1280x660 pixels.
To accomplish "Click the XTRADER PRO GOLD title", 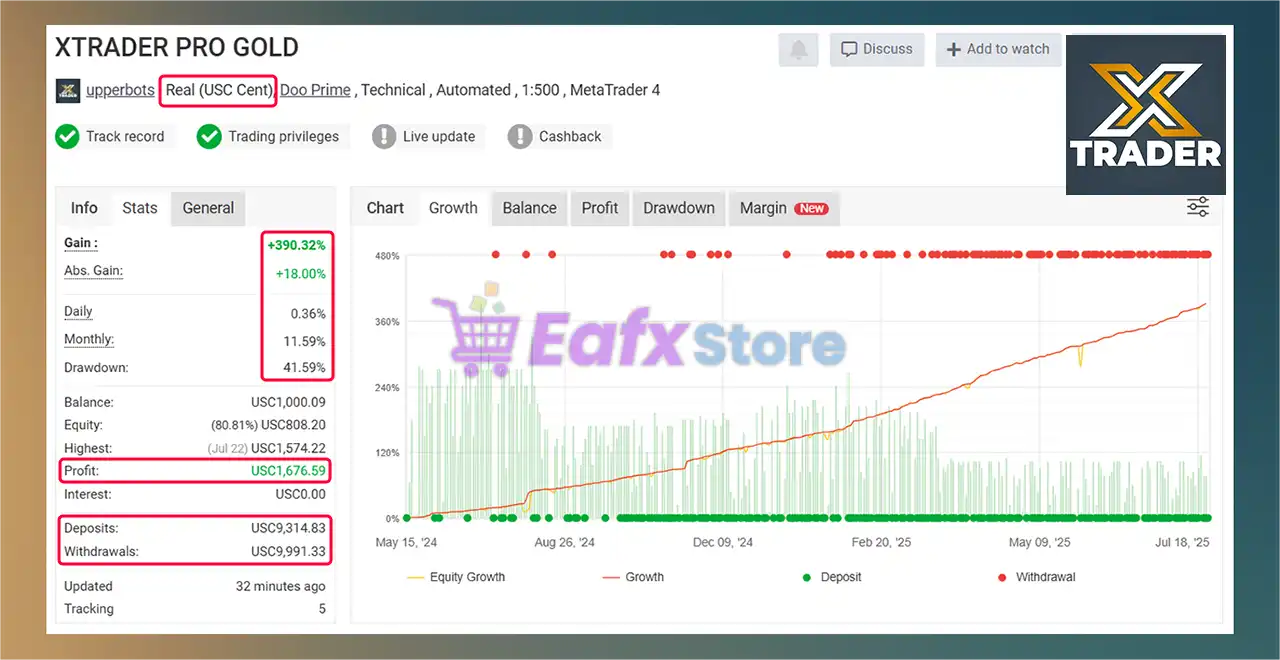I will tap(176, 47).
